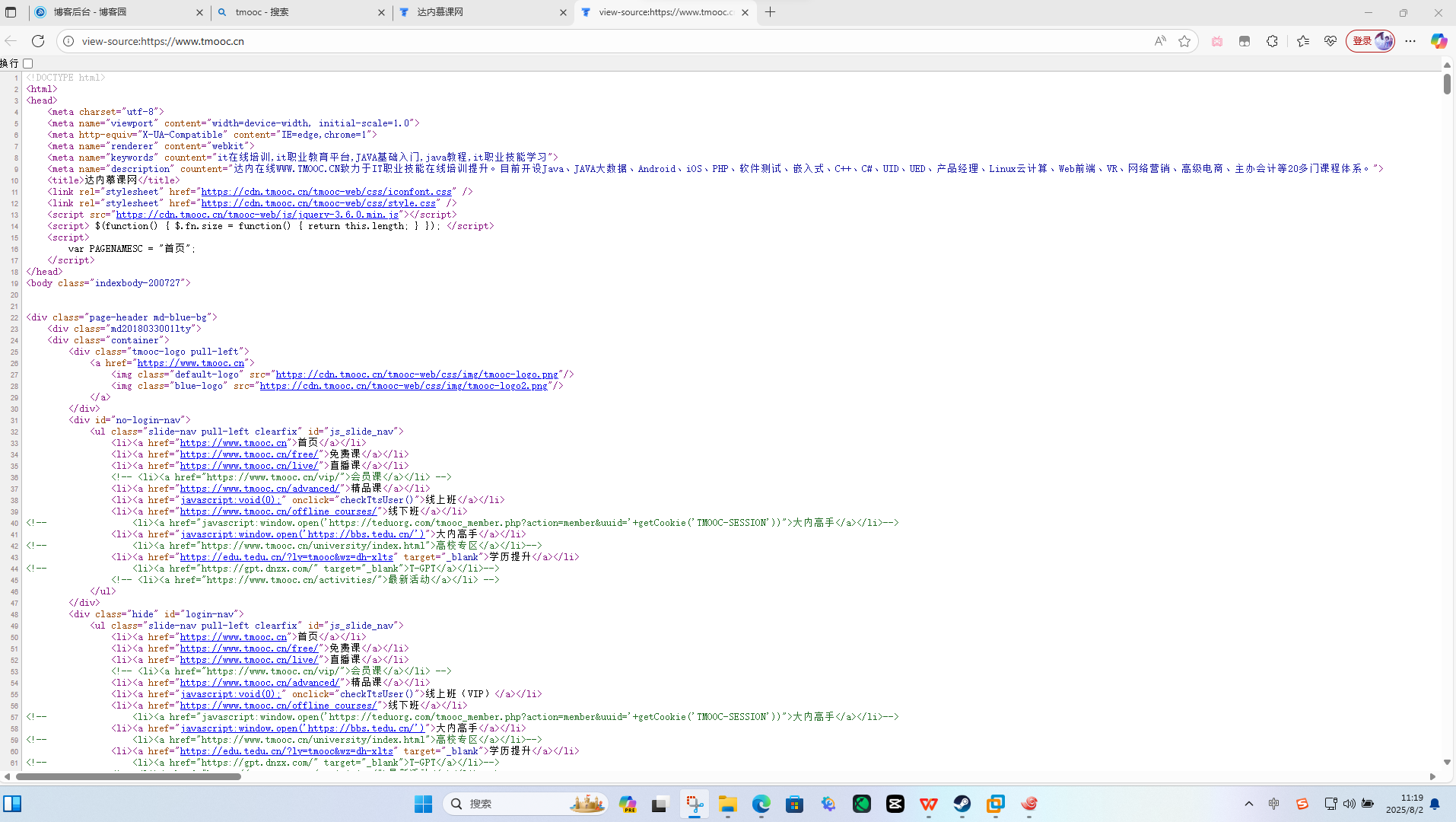The width and height of the screenshot is (1456, 822).
Task: Open File Explorer from the taskbar
Action: 728,804
